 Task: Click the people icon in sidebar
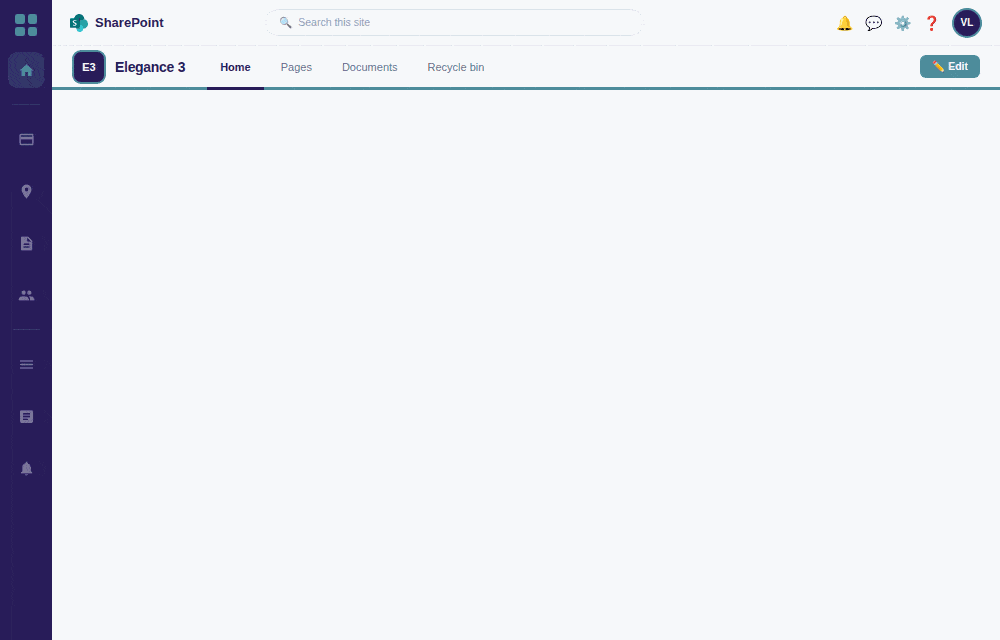click(26, 295)
